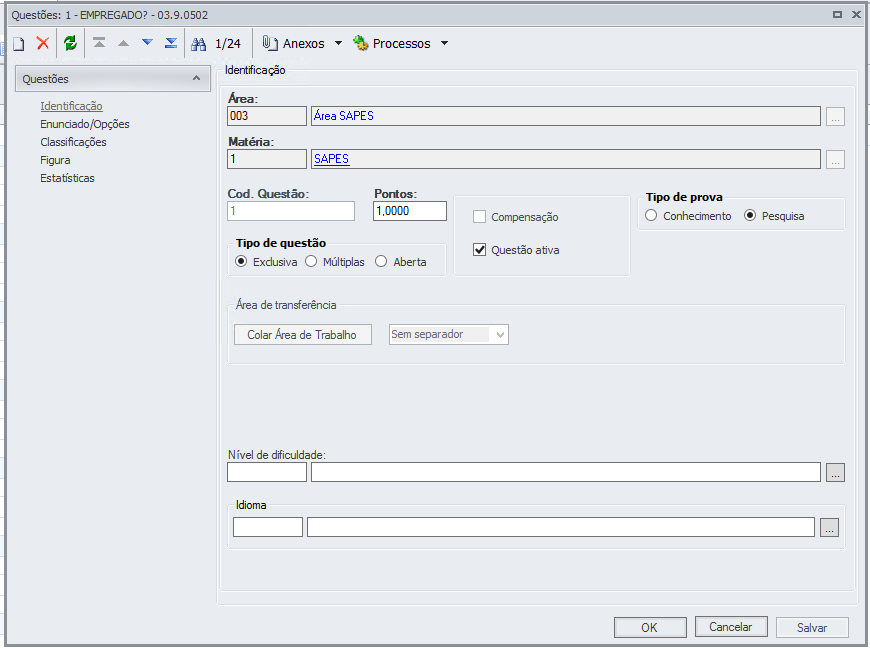Open the Processos dropdown menu
Viewport: 870px width, 648px height.
(x=444, y=44)
